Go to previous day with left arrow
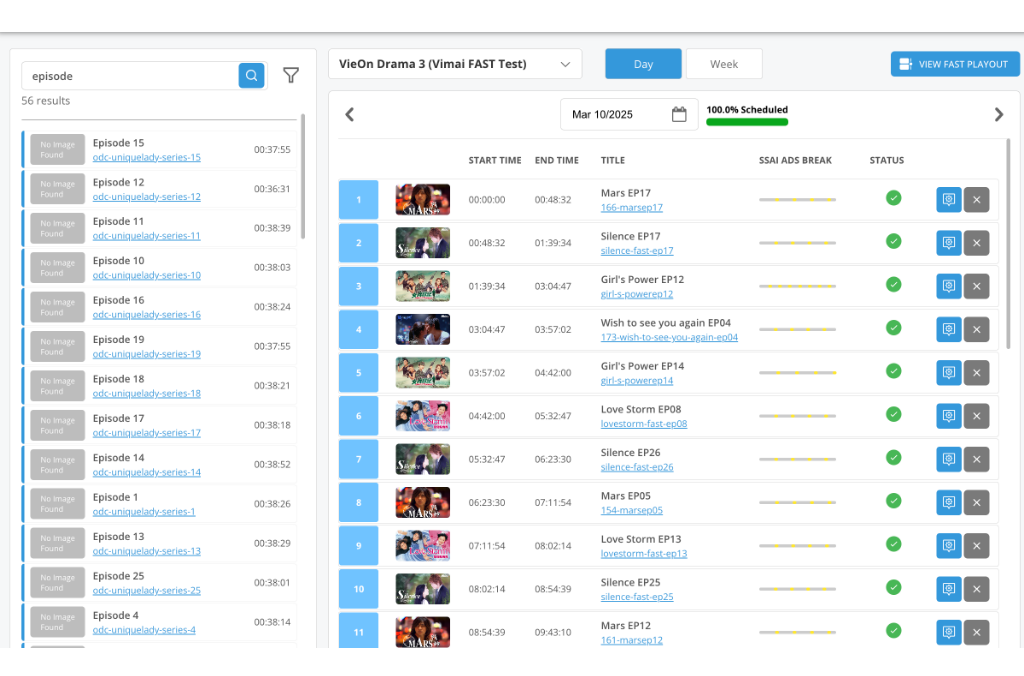 [x=350, y=115]
